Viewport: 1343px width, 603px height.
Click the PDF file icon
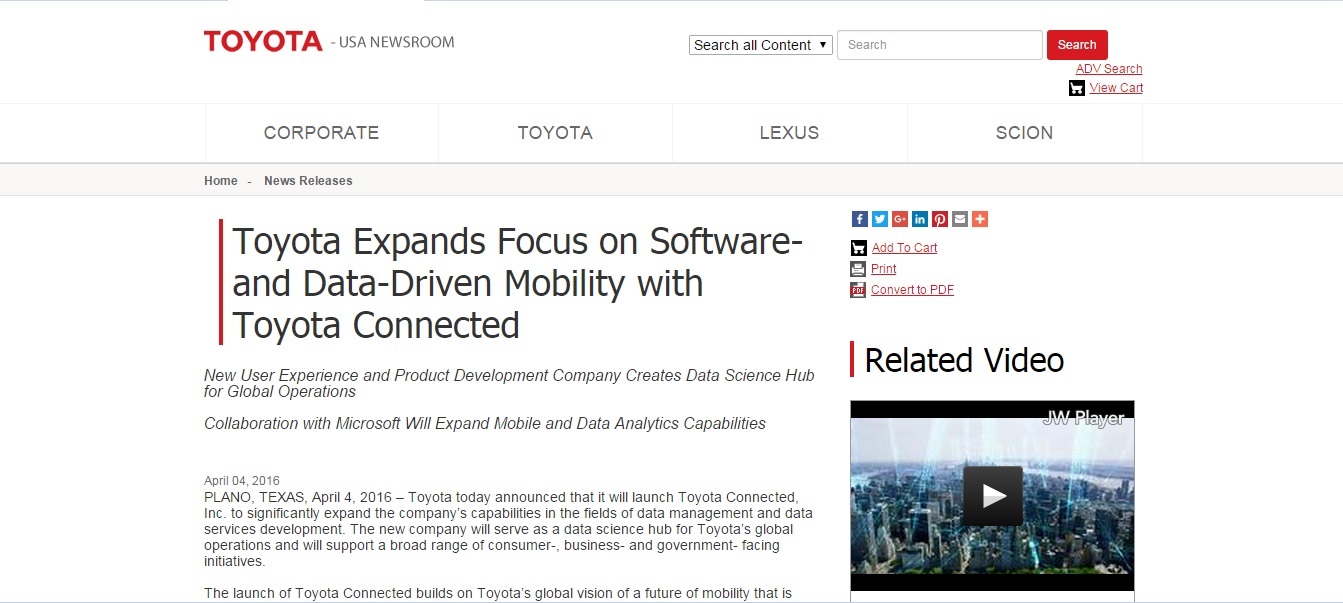pyautogui.click(x=858, y=290)
